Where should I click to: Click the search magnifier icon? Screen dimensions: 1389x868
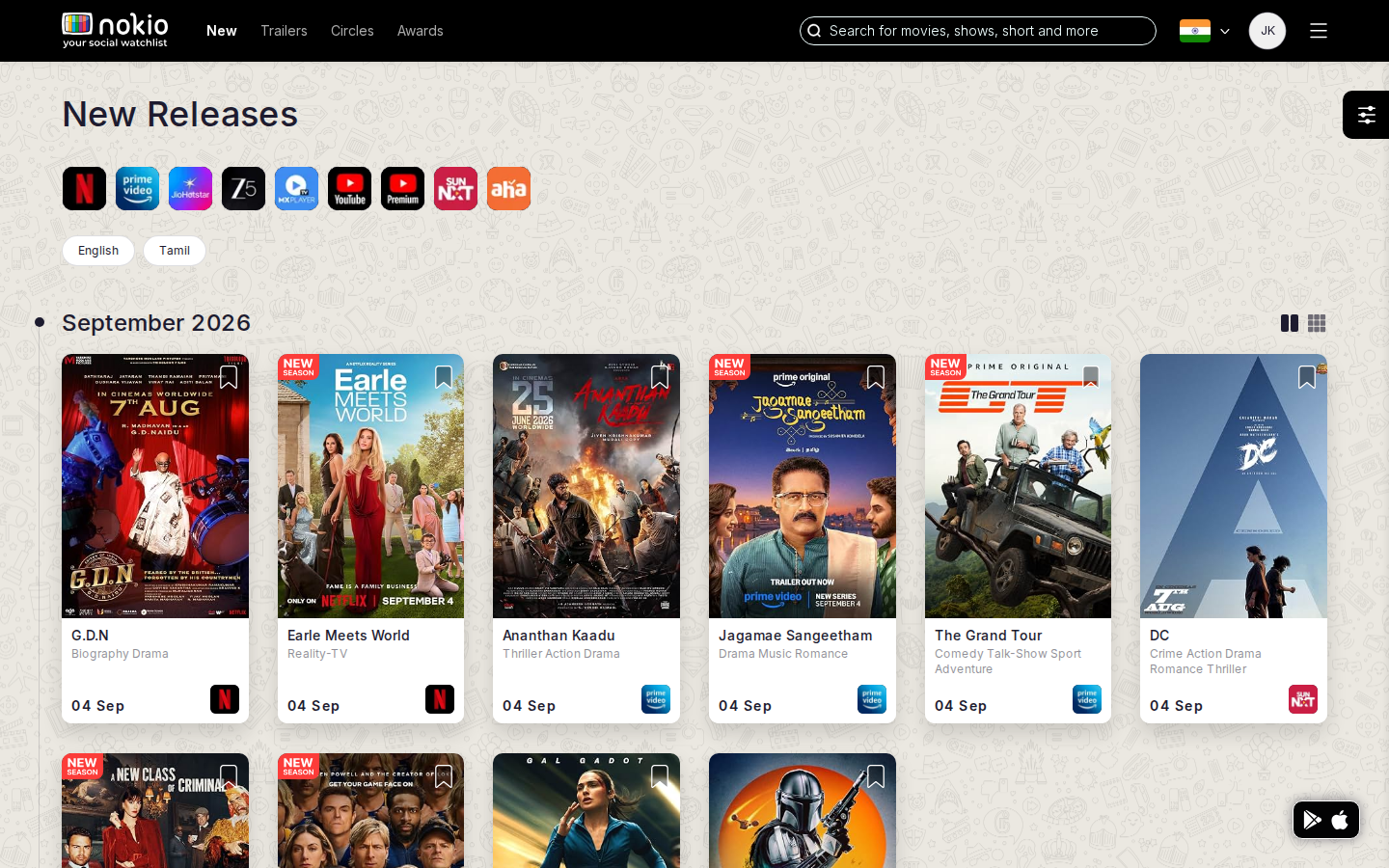click(x=814, y=31)
